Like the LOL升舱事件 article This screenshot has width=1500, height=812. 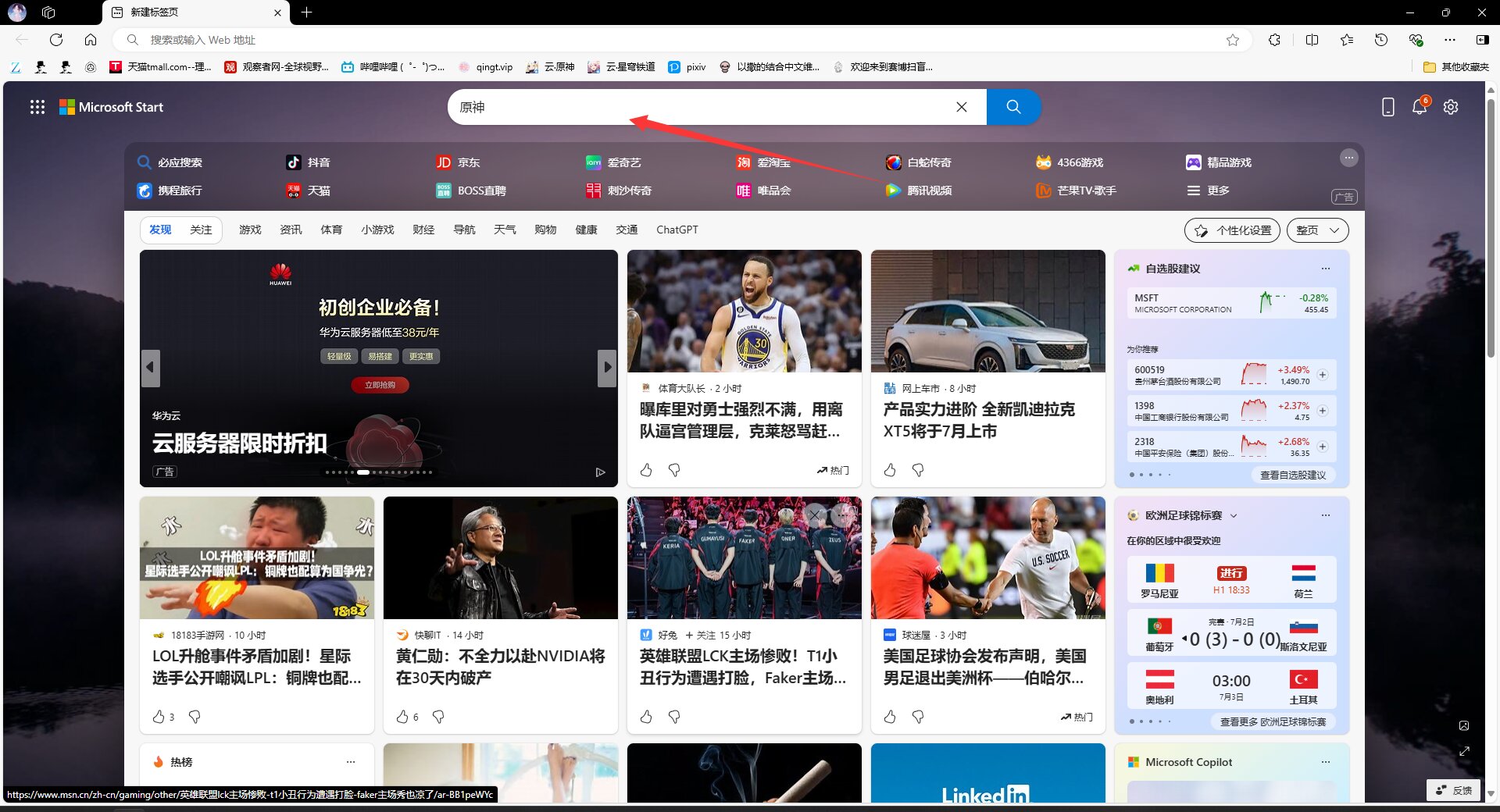point(161,717)
